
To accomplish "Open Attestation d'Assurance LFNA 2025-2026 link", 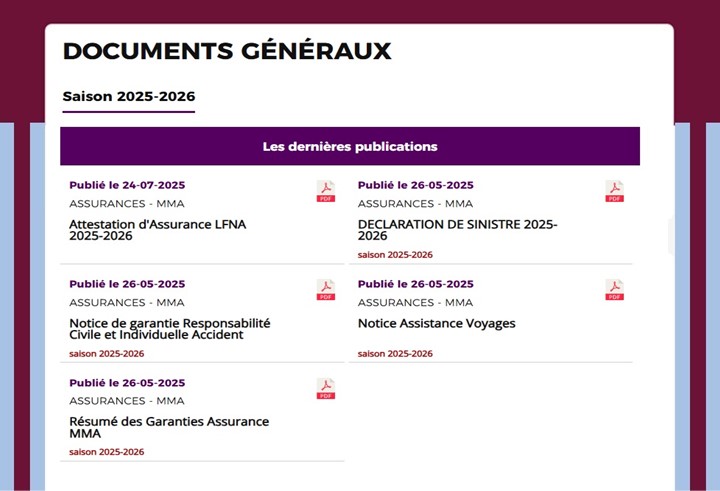I will click(x=158, y=230).
